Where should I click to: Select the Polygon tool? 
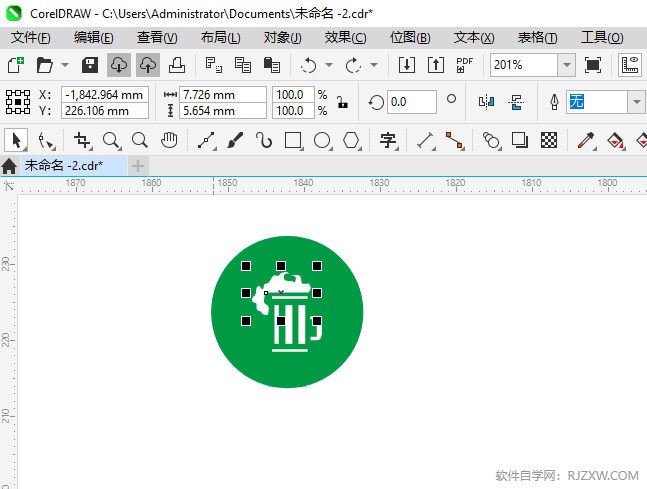352,140
